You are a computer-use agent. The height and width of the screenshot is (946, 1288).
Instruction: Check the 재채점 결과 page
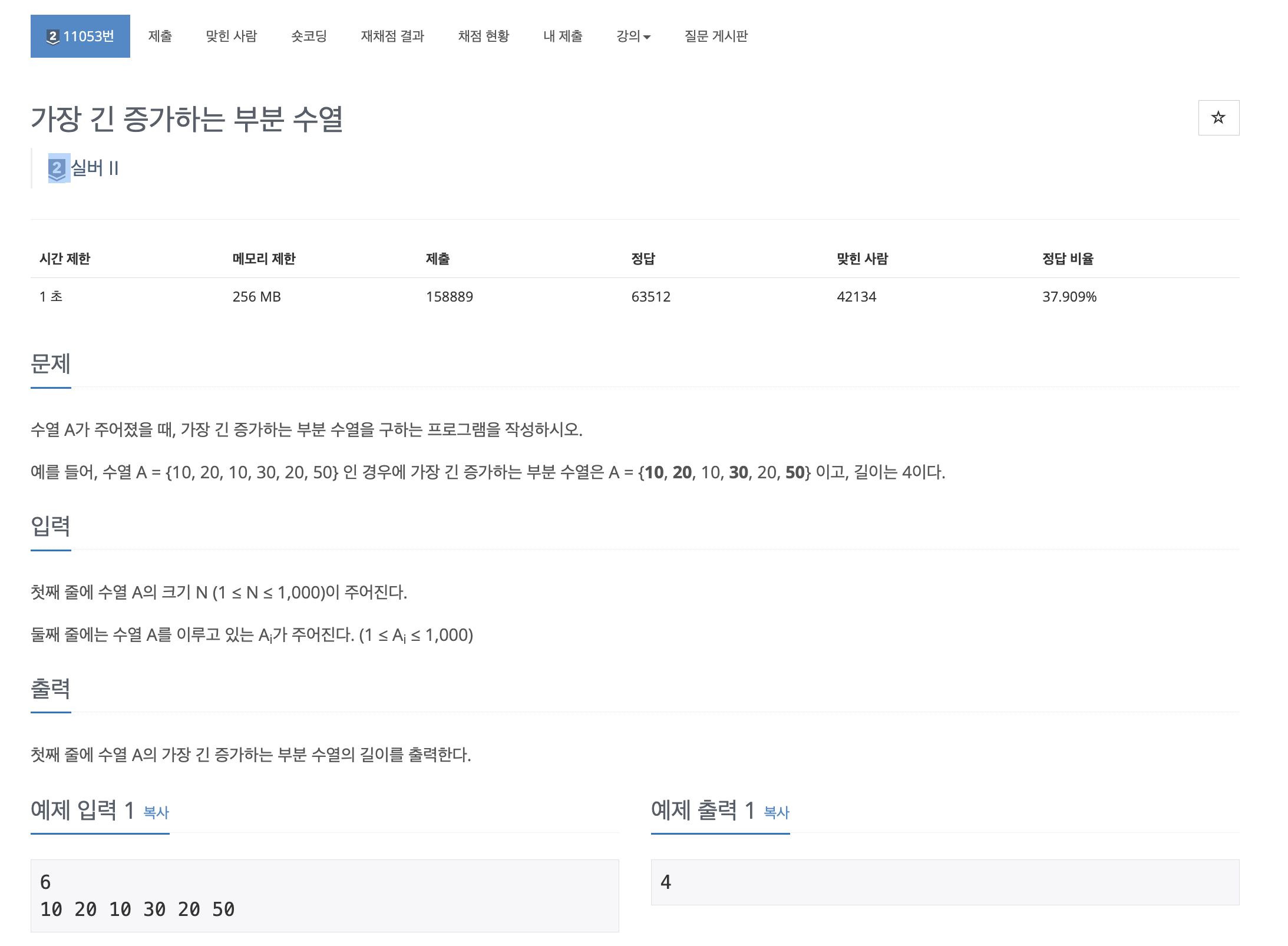coord(393,36)
